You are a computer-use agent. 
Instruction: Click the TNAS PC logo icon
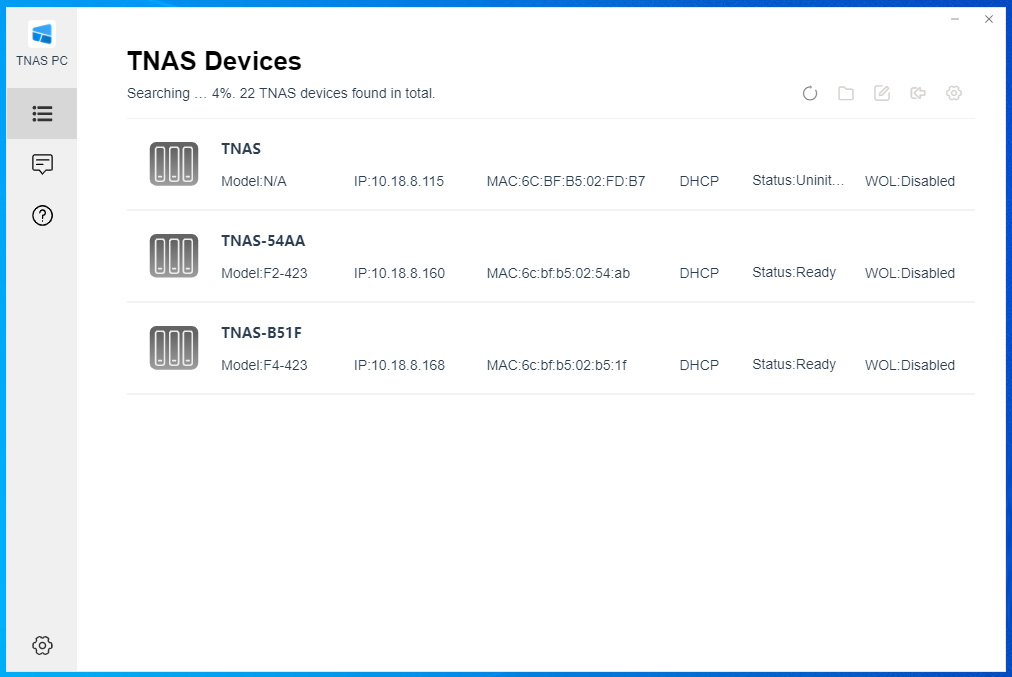point(42,34)
